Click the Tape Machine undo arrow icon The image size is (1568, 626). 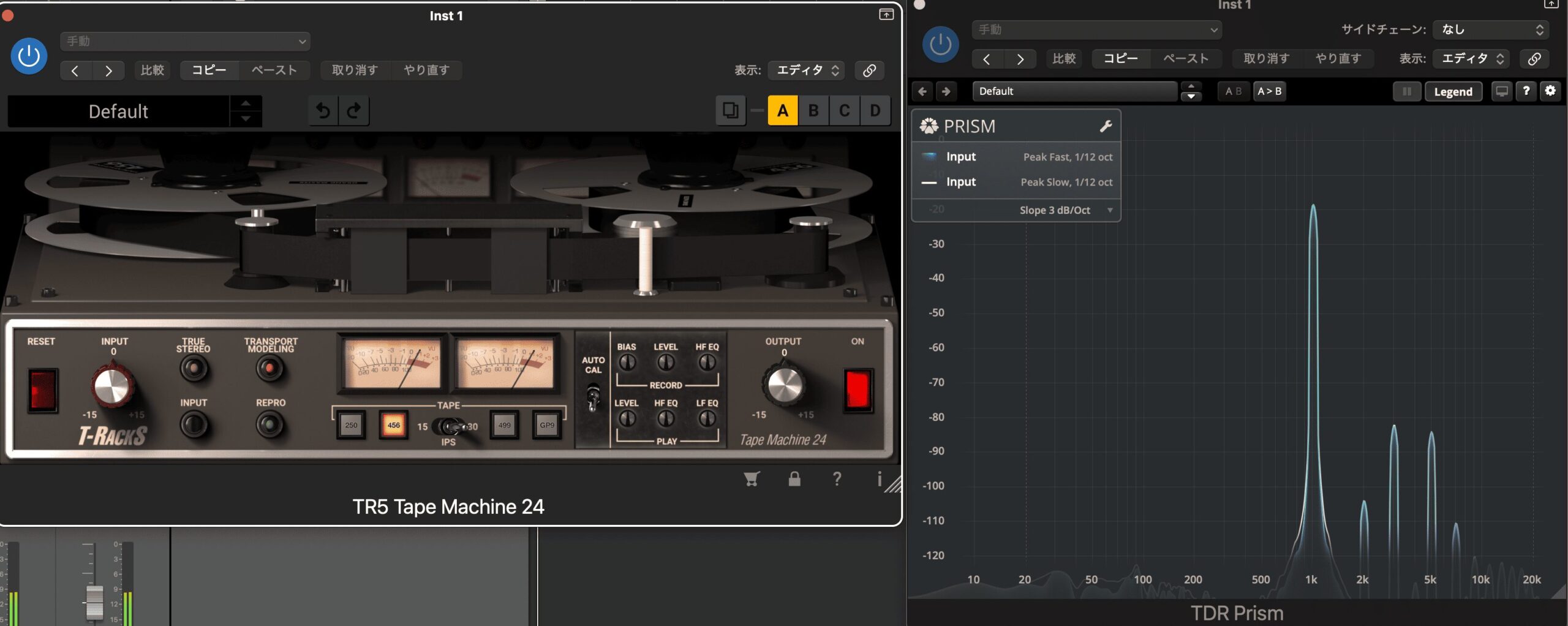coord(323,111)
